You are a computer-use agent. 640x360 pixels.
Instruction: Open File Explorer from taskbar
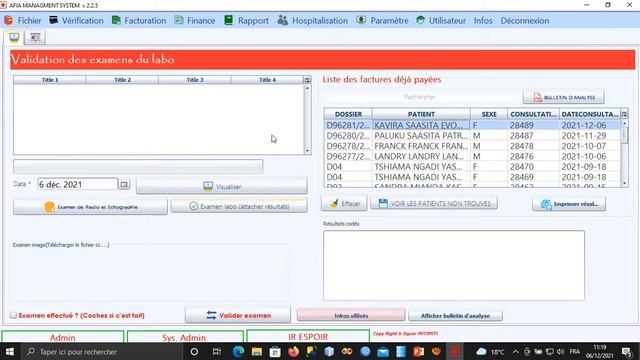pos(257,351)
